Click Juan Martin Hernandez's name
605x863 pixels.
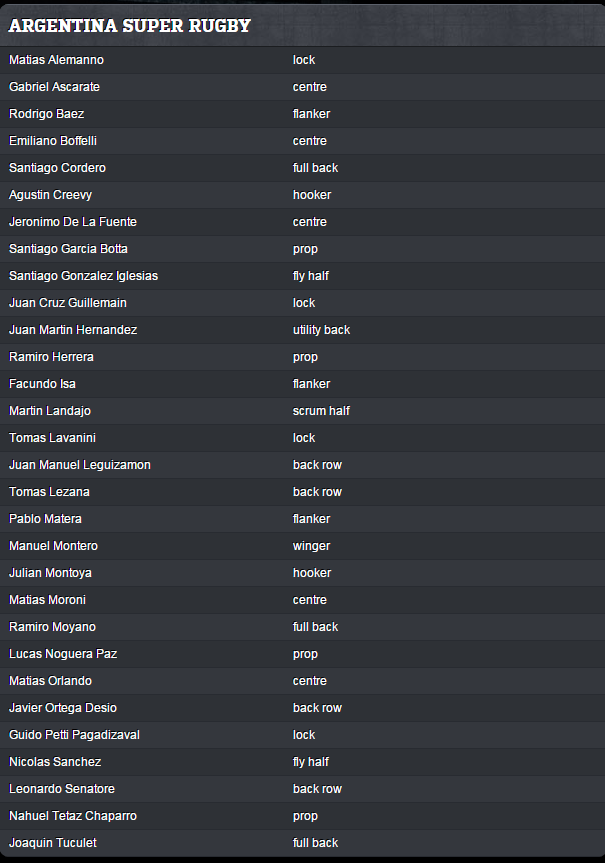[73, 330]
